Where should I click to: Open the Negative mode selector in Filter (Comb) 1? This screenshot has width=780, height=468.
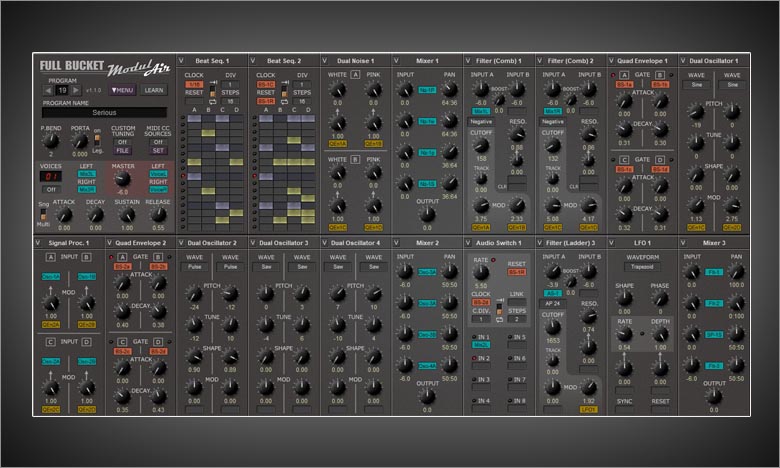481,121
